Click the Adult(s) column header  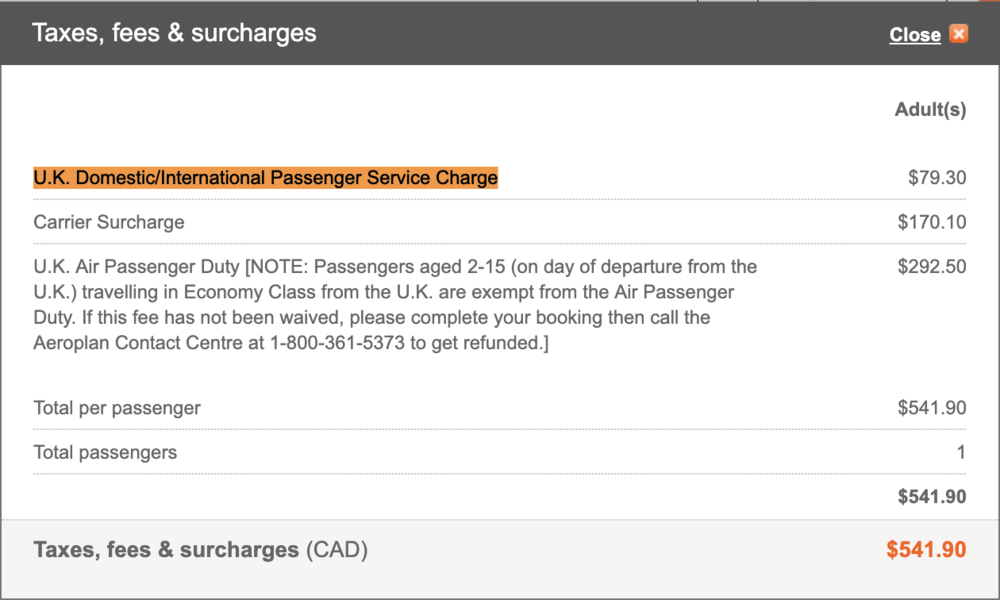(930, 110)
